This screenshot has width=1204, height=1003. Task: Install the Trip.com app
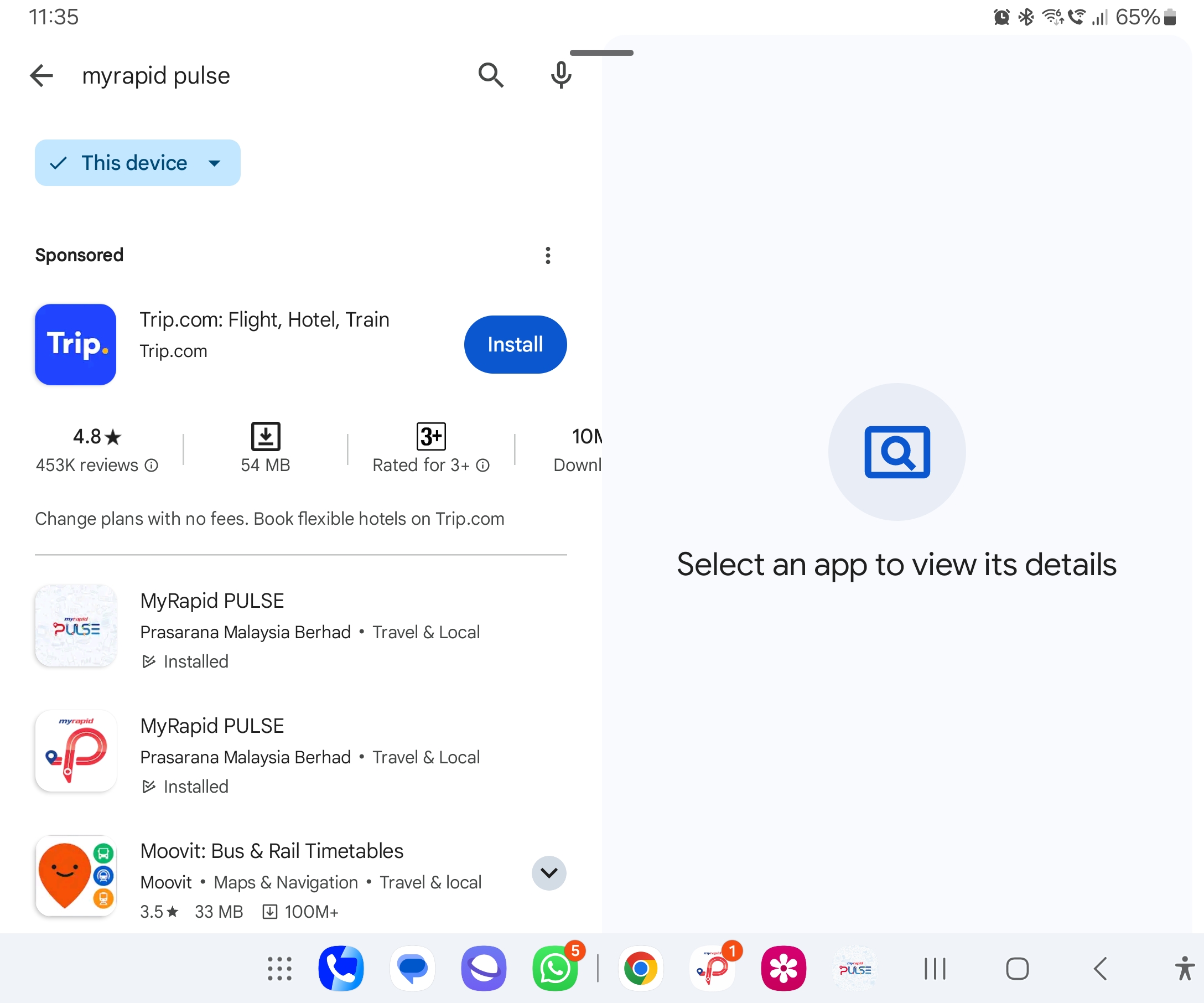(516, 345)
